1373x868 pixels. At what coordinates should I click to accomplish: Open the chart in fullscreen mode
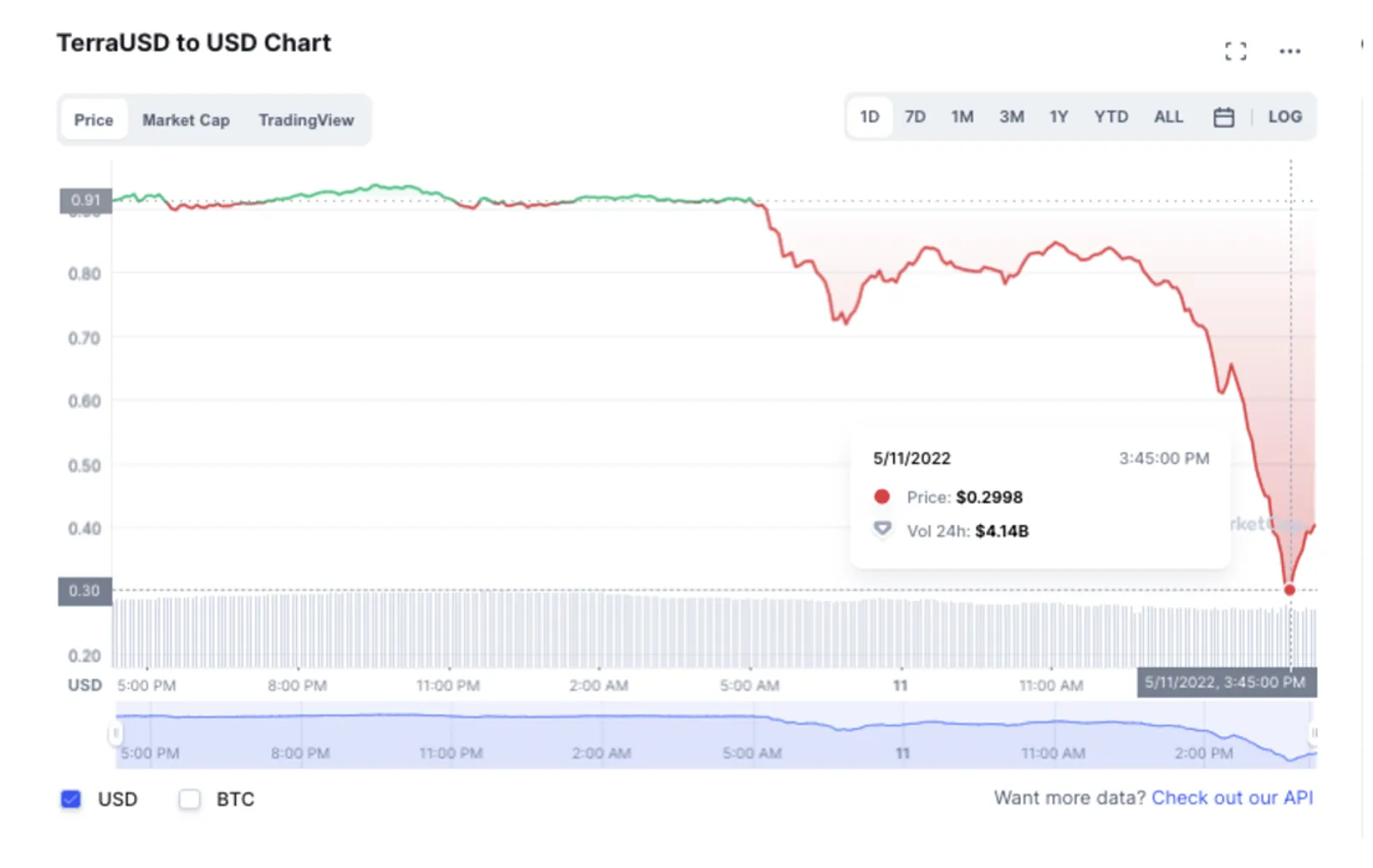pos(1235,51)
